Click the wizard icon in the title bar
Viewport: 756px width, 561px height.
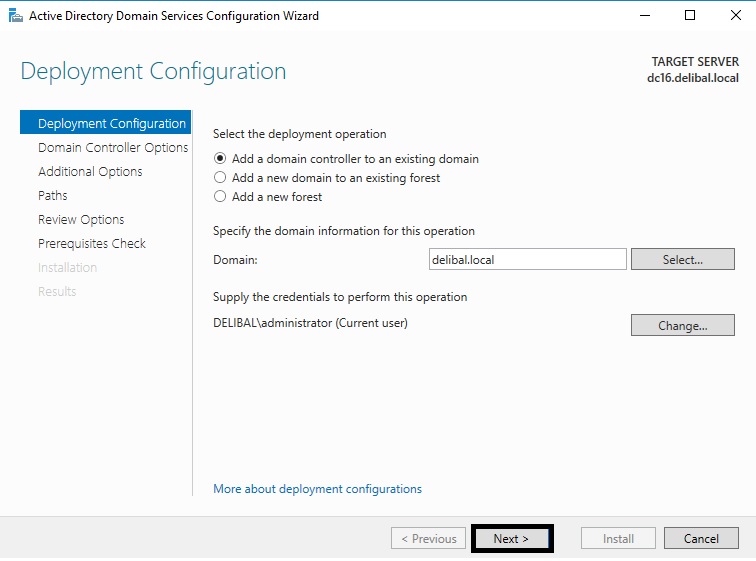click(x=15, y=15)
